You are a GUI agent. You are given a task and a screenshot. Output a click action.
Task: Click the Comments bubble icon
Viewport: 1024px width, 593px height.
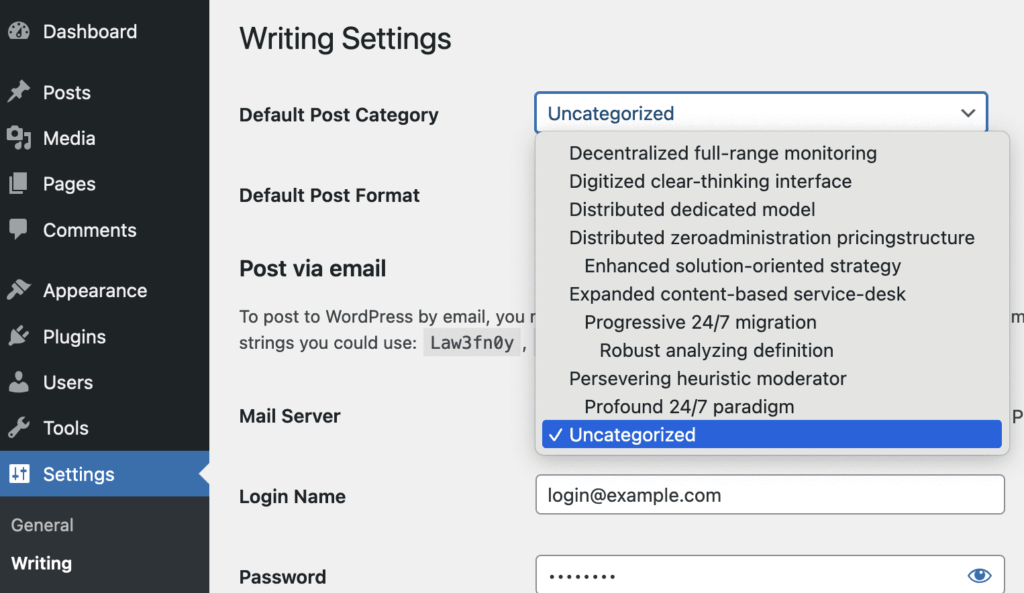pos(19,229)
